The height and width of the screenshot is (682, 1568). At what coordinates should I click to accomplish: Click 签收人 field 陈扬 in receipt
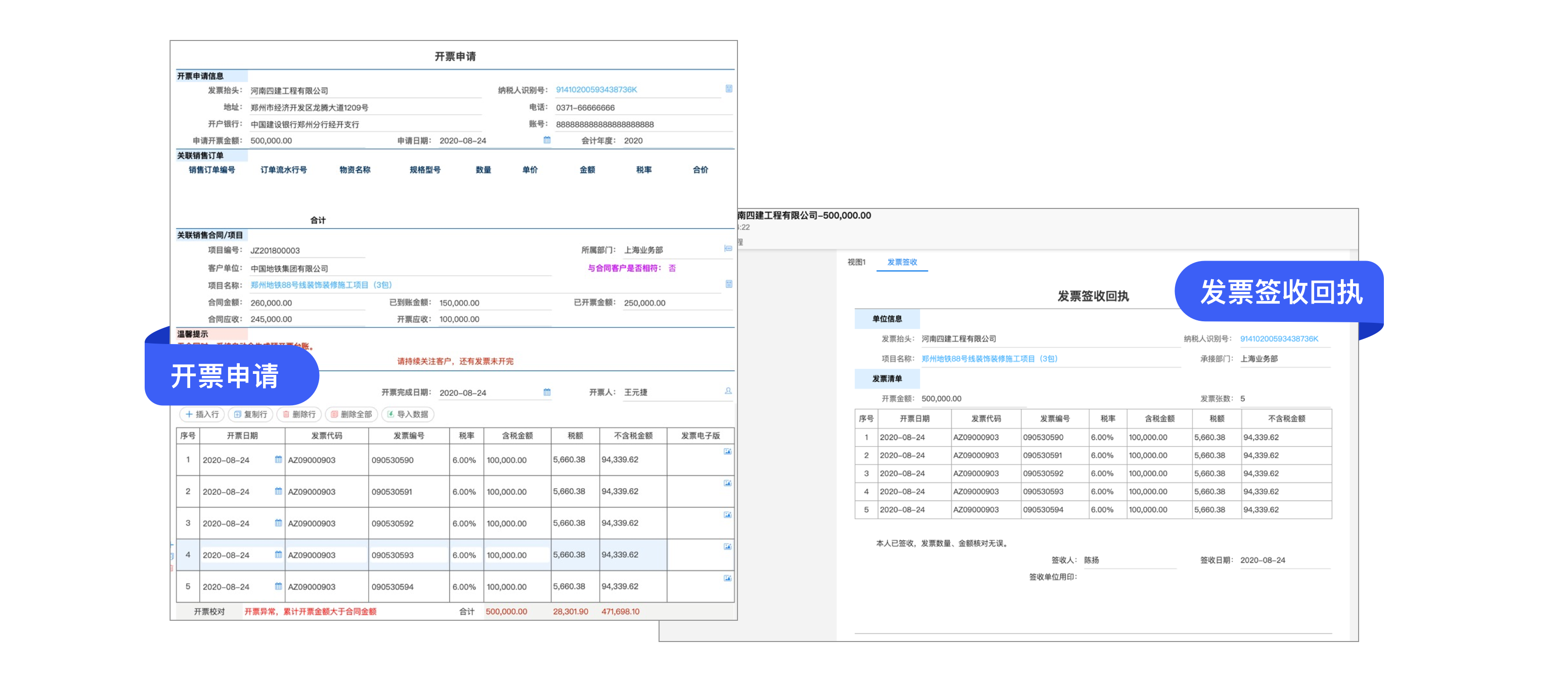(1129, 560)
